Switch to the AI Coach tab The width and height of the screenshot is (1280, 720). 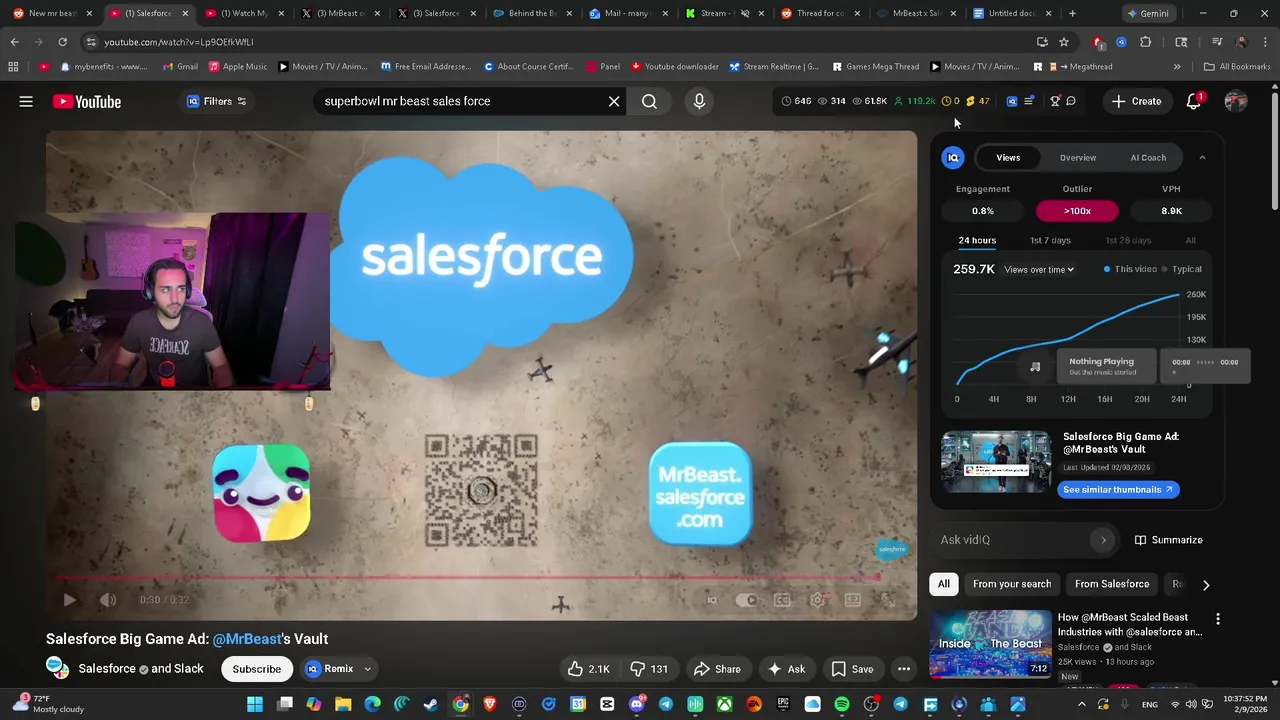tap(1148, 157)
